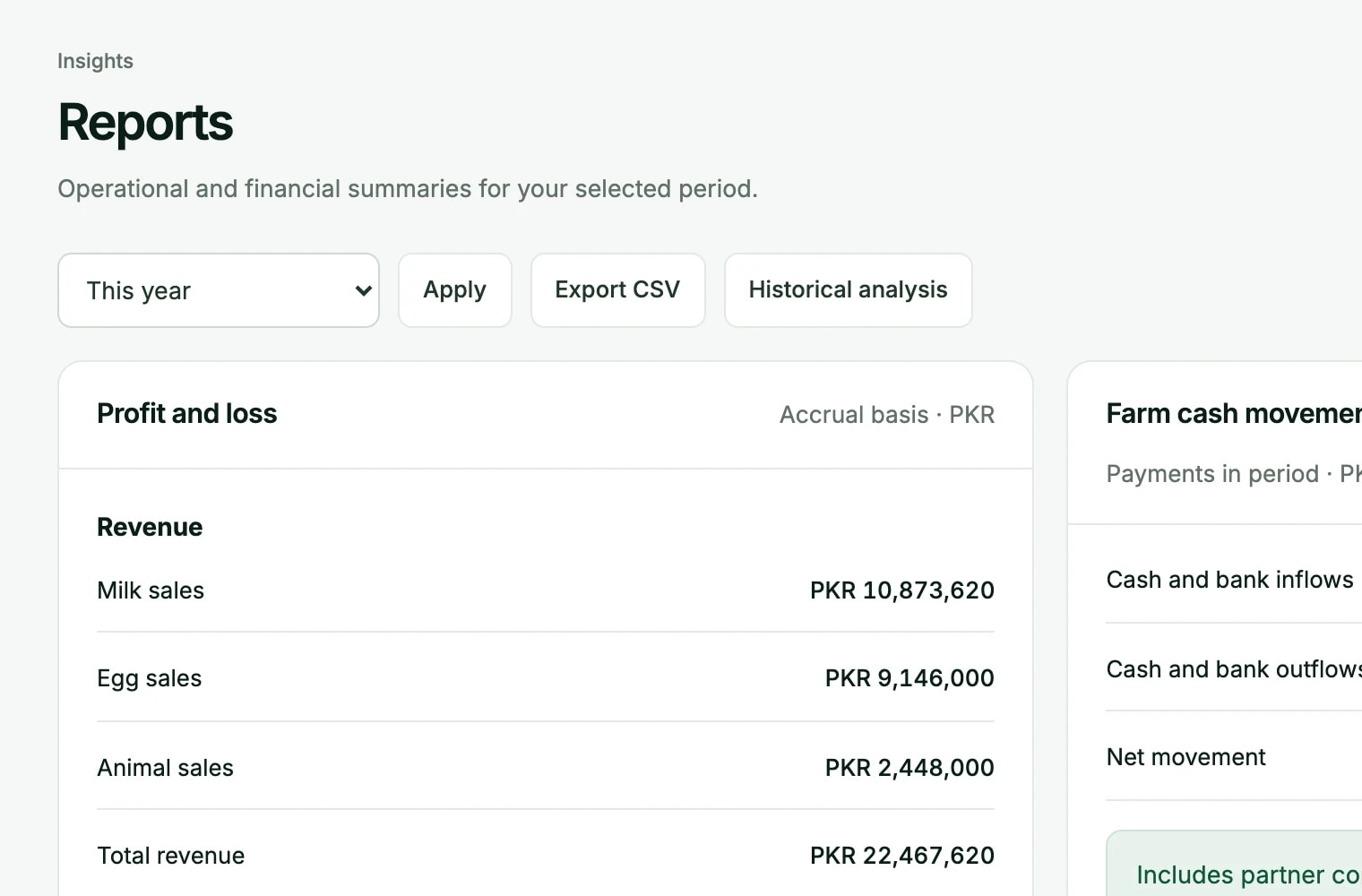Click the PKR 22,467,620 total revenue amount
Image resolution: width=1362 pixels, height=896 pixels.
tap(902, 856)
